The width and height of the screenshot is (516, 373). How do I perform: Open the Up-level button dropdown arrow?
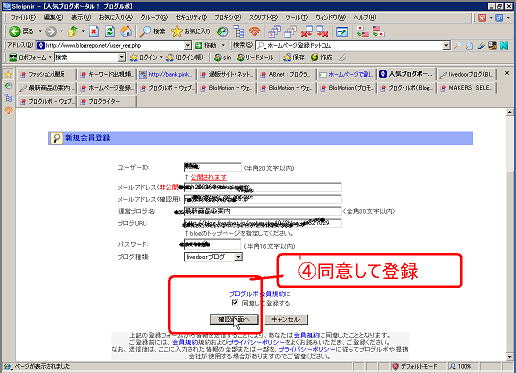click(83, 32)
